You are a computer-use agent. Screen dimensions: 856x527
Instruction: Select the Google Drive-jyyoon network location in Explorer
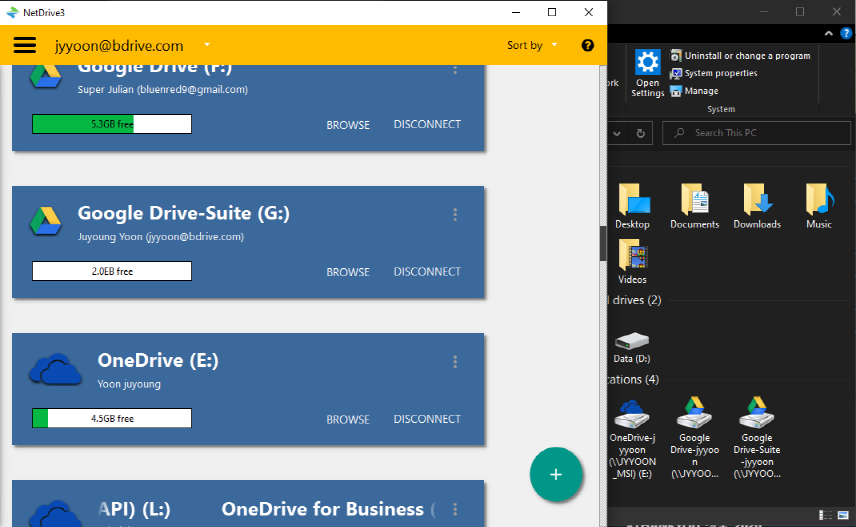point(694,438)
